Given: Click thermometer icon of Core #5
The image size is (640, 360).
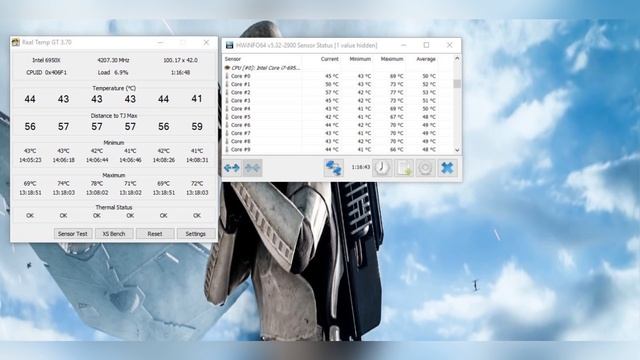Looking at the screenshot, I should [227, 117].
